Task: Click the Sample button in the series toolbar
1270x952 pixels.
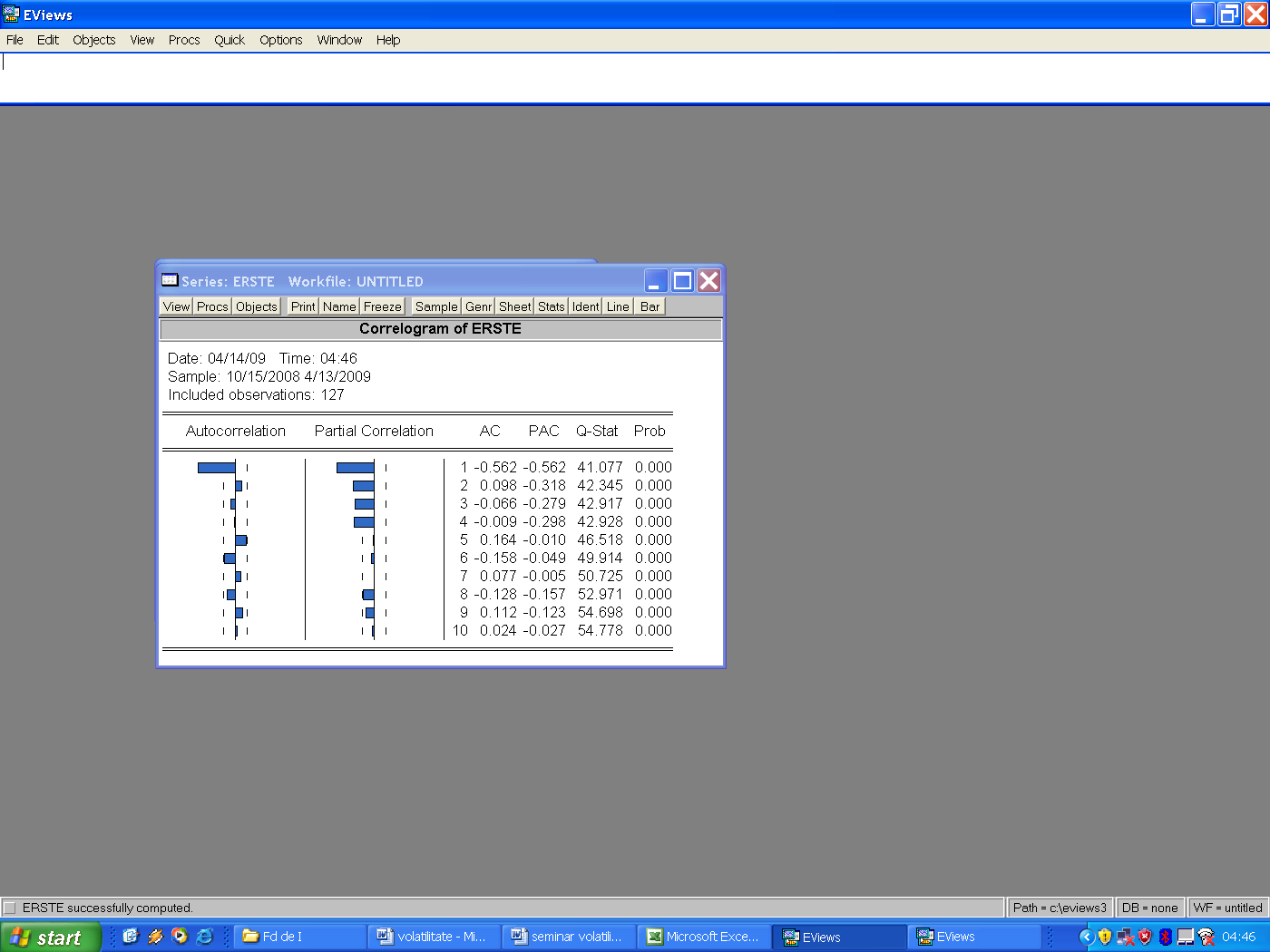Action: [x=436, y=306]
